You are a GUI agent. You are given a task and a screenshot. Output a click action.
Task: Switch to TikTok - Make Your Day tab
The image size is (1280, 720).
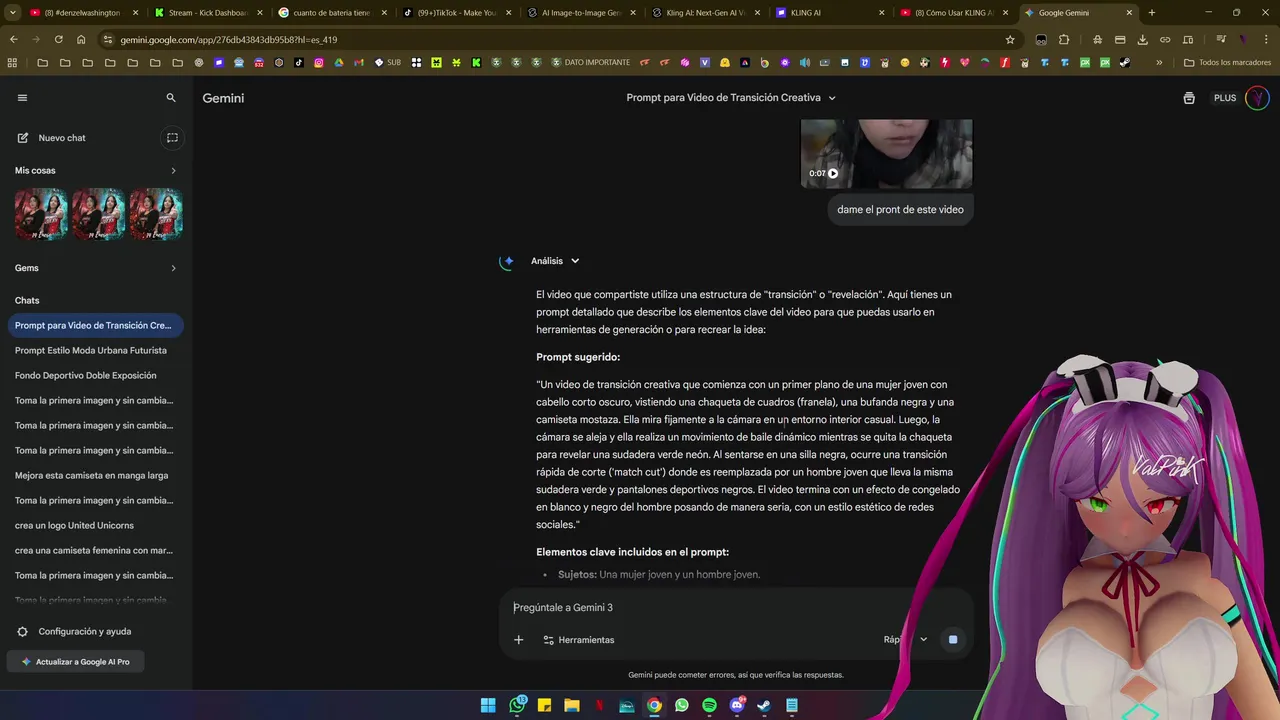pos(456,13)
